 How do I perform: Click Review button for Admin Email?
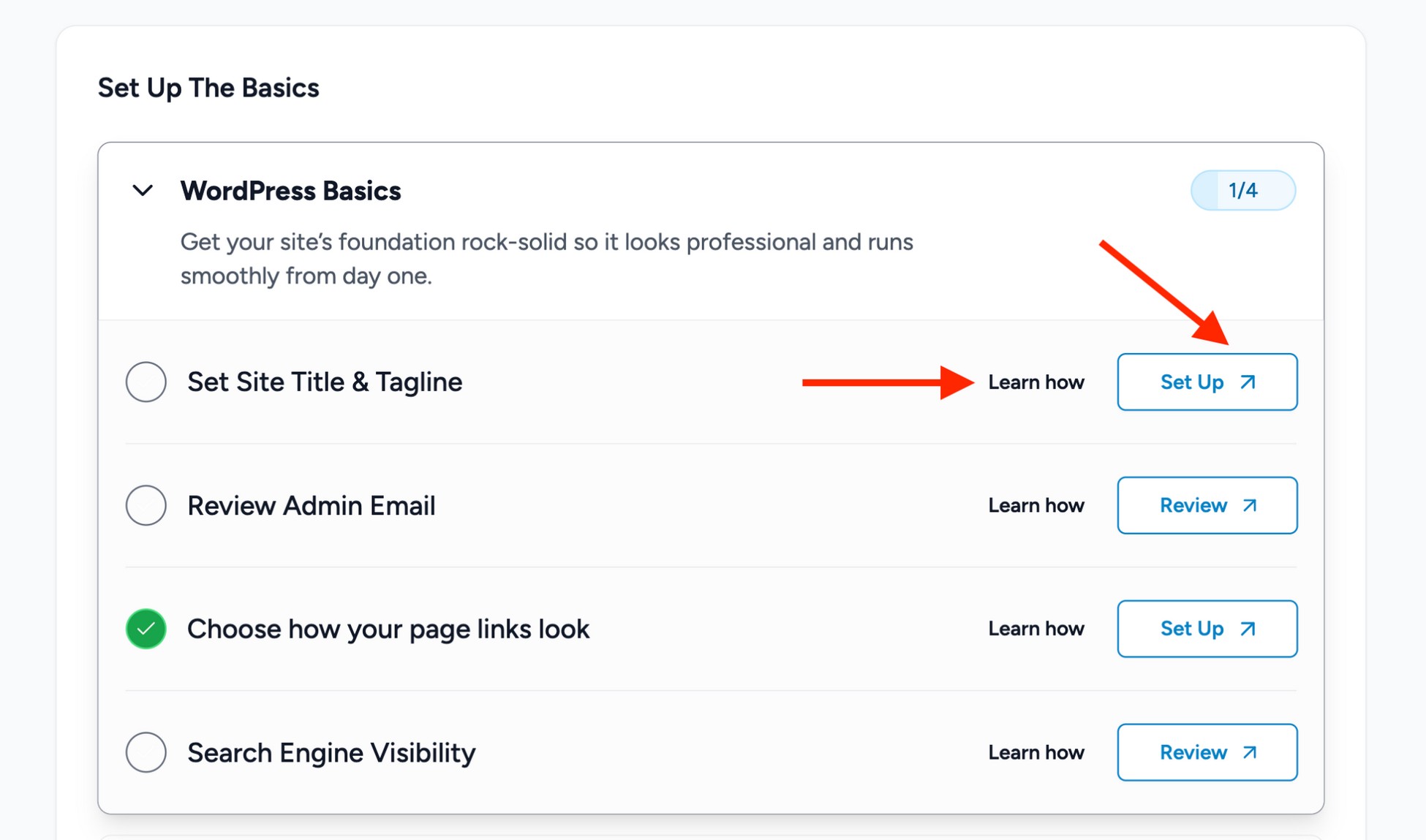click(x=1207, y=506)
